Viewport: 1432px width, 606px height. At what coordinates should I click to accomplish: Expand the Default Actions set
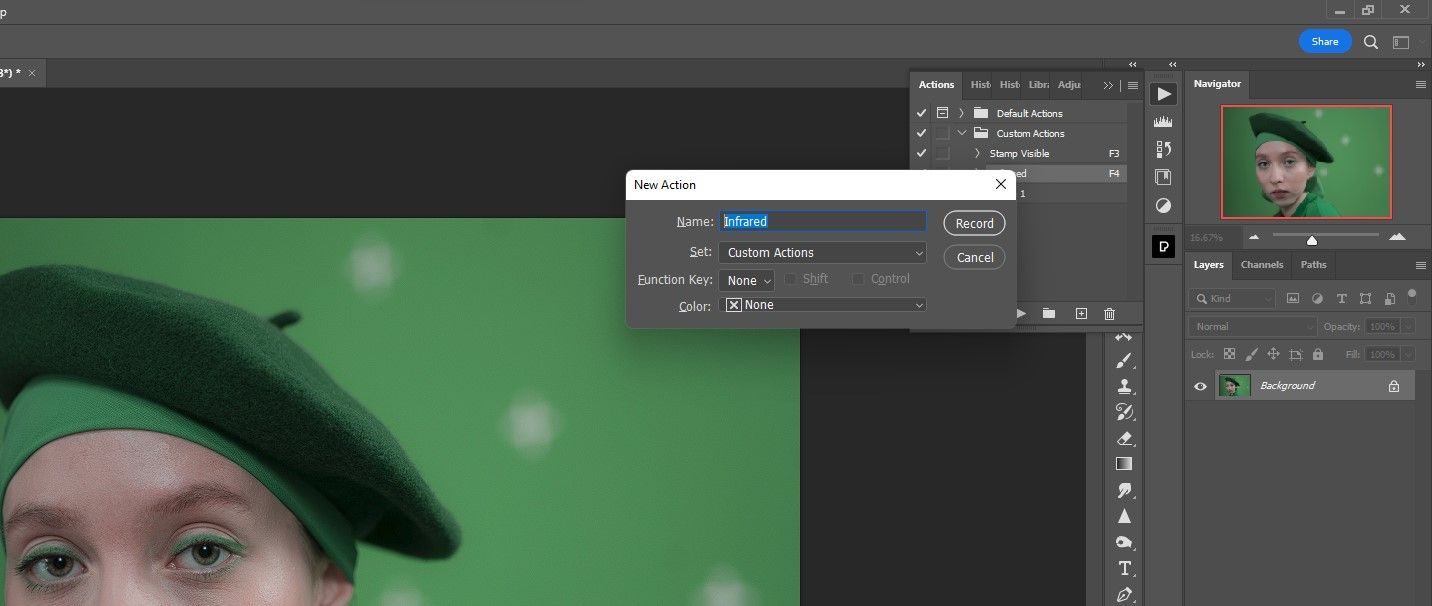coord(961,113)
